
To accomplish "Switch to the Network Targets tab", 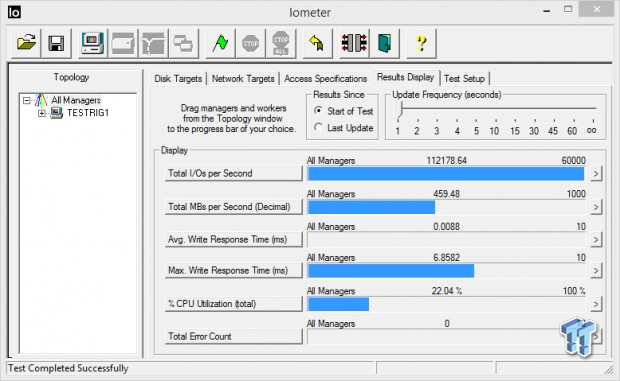I will click(243, 79).
